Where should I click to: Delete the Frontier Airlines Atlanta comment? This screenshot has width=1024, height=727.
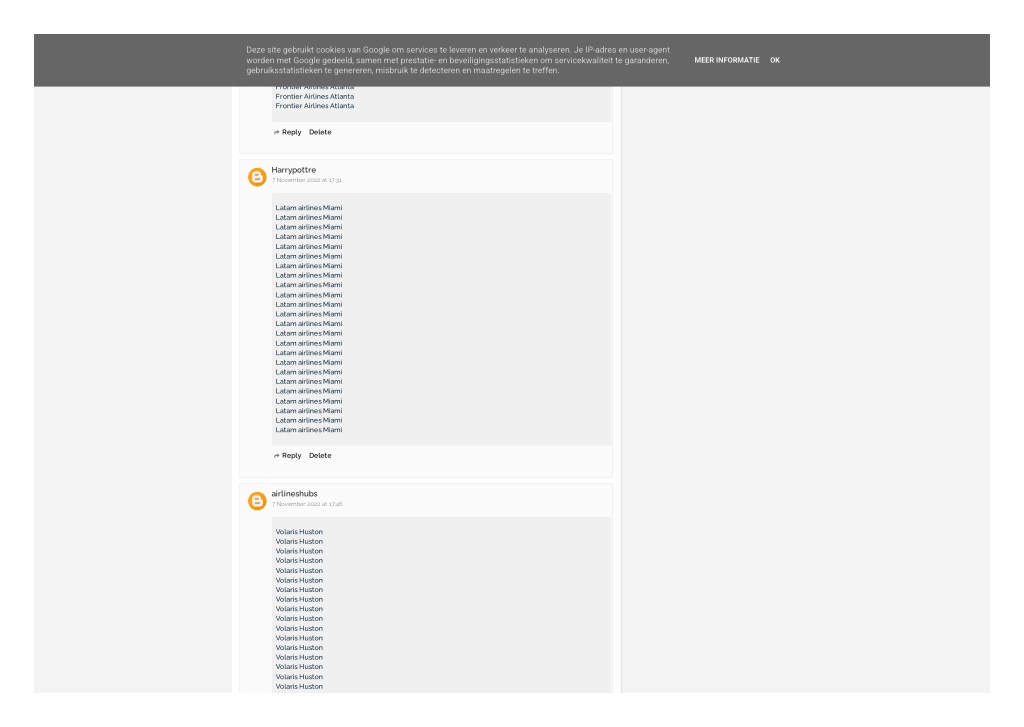coord(320,132)
